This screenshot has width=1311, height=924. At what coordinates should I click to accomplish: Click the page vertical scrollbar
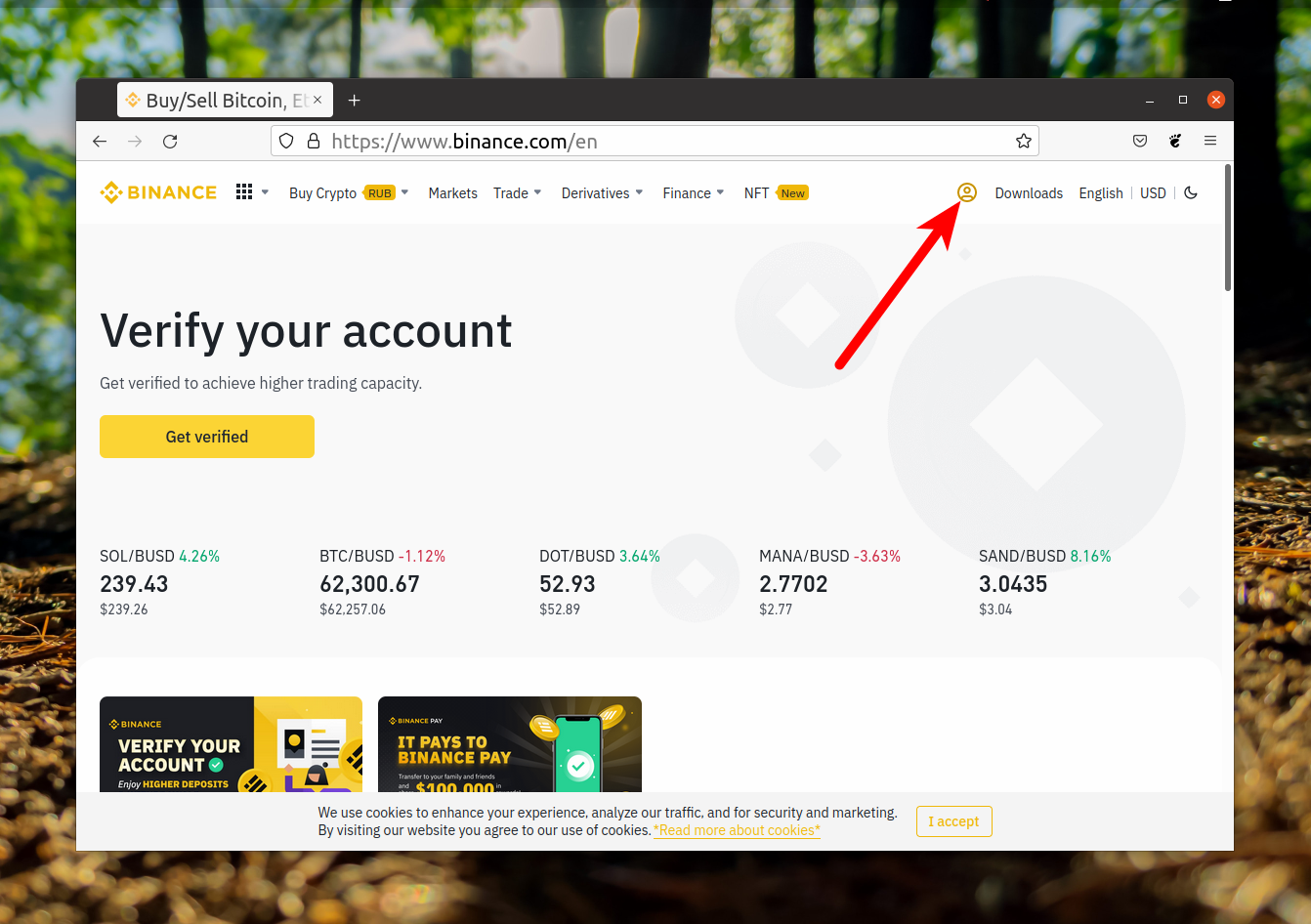point(1228,228)
